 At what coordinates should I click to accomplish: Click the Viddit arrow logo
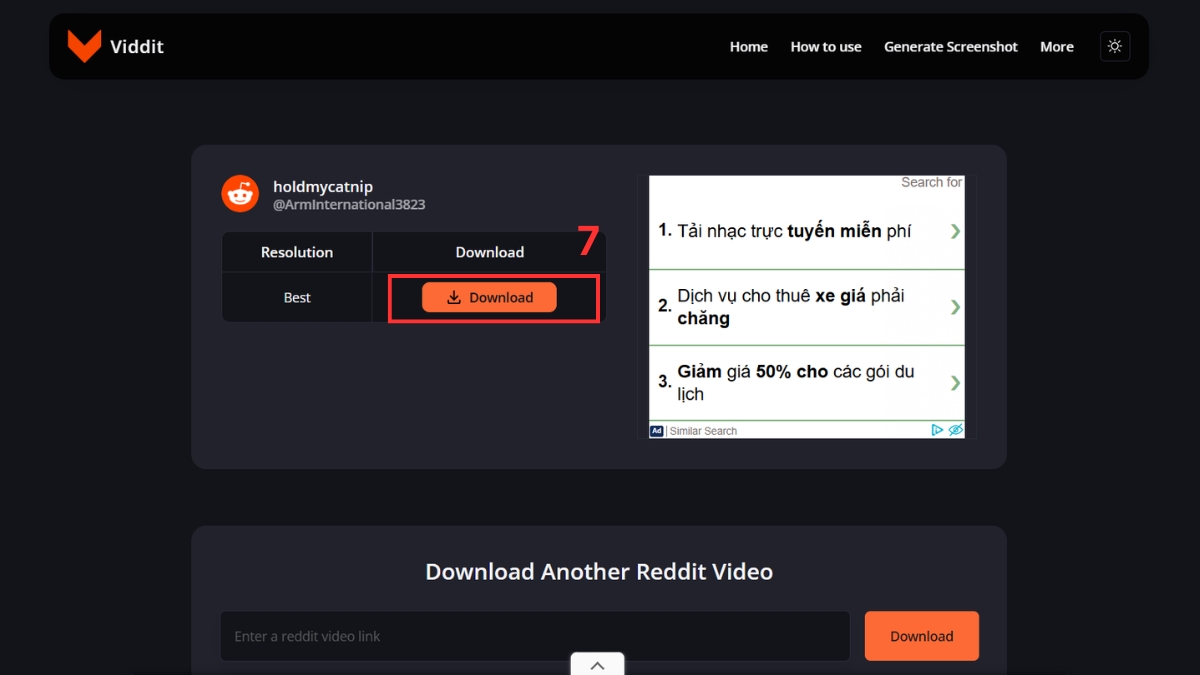[84, 45]
